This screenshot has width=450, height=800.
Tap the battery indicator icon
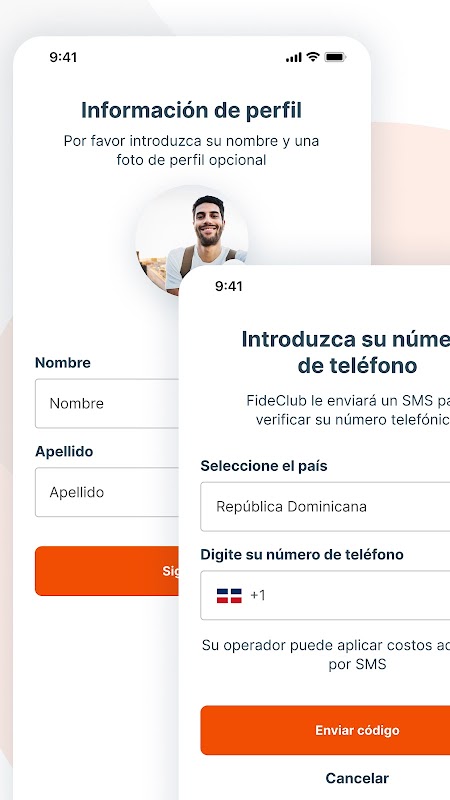[x=335, y=57]
